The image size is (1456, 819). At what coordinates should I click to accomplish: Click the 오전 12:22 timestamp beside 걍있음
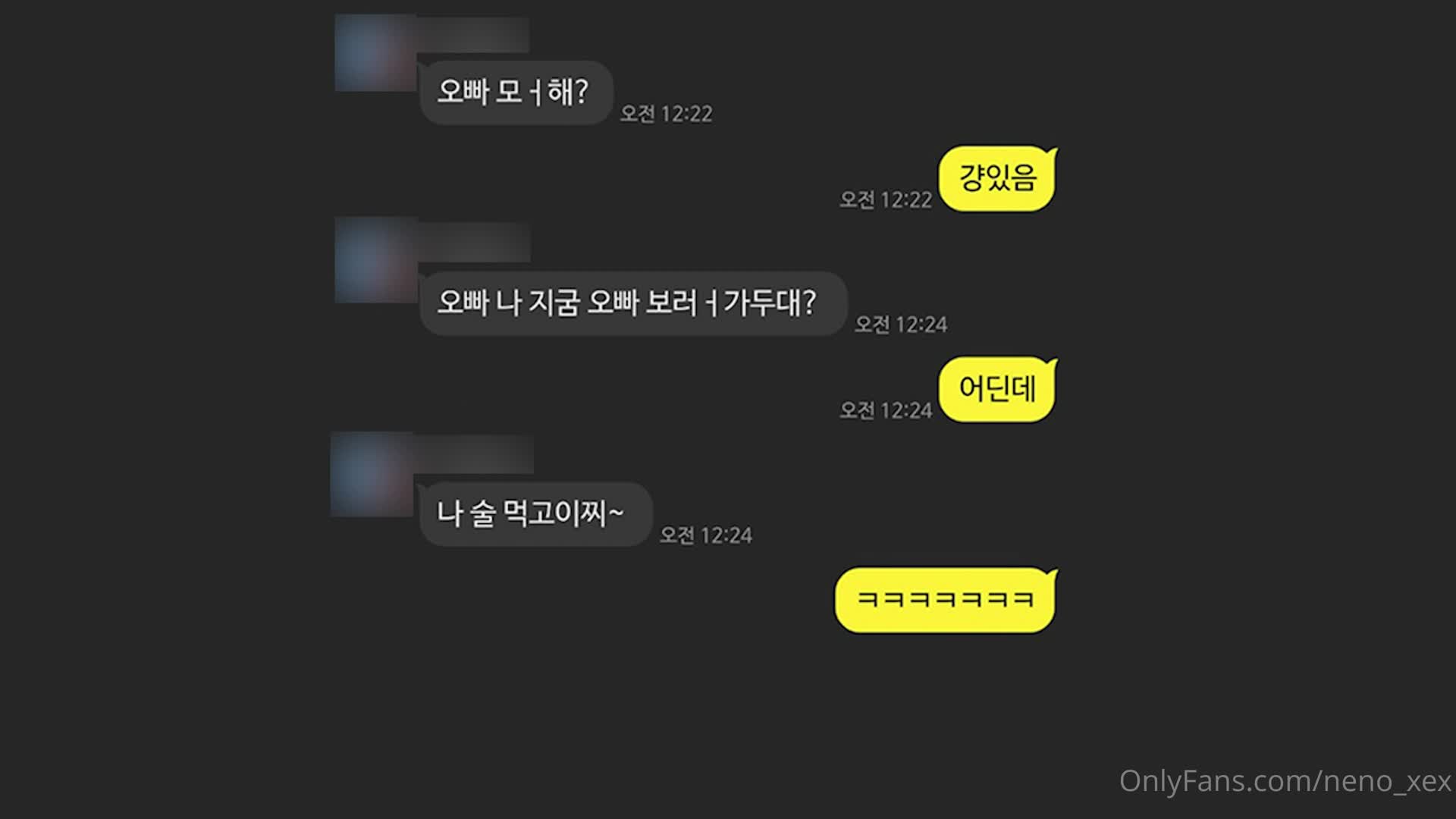(885, 200)
